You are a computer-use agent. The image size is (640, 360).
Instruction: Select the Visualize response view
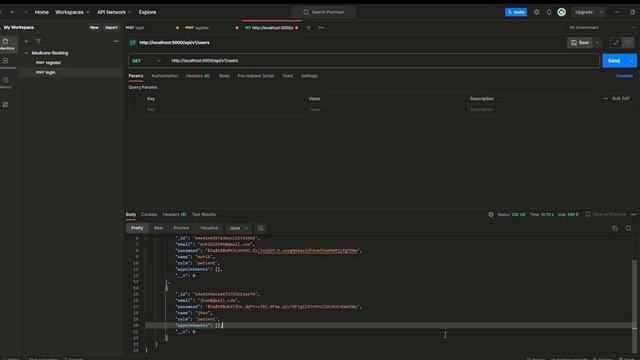pyautogui.click(x=209, y=228)
